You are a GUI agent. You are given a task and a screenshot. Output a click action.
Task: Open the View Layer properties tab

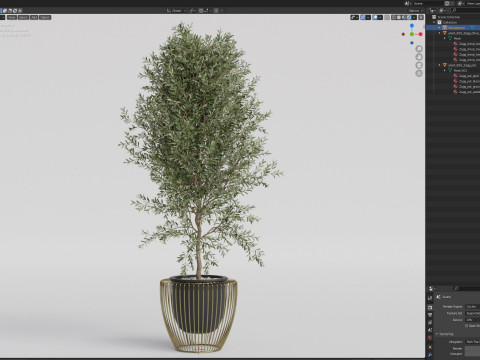click(x=430, y=322)
